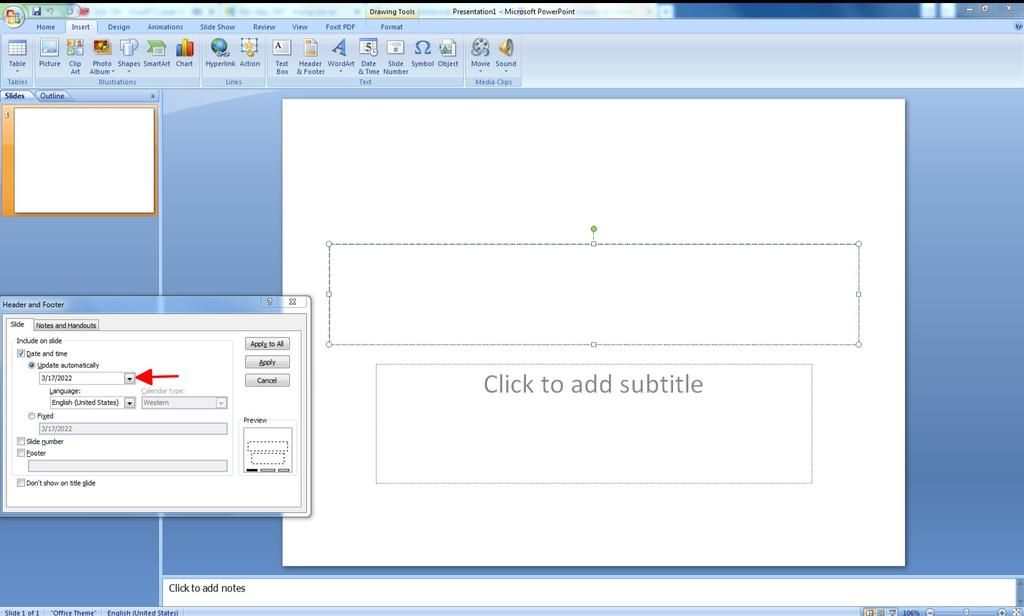Viewport: 1024px width, 616px height.
Task: Click the Action icon in Links
Action: pos(249,48)
